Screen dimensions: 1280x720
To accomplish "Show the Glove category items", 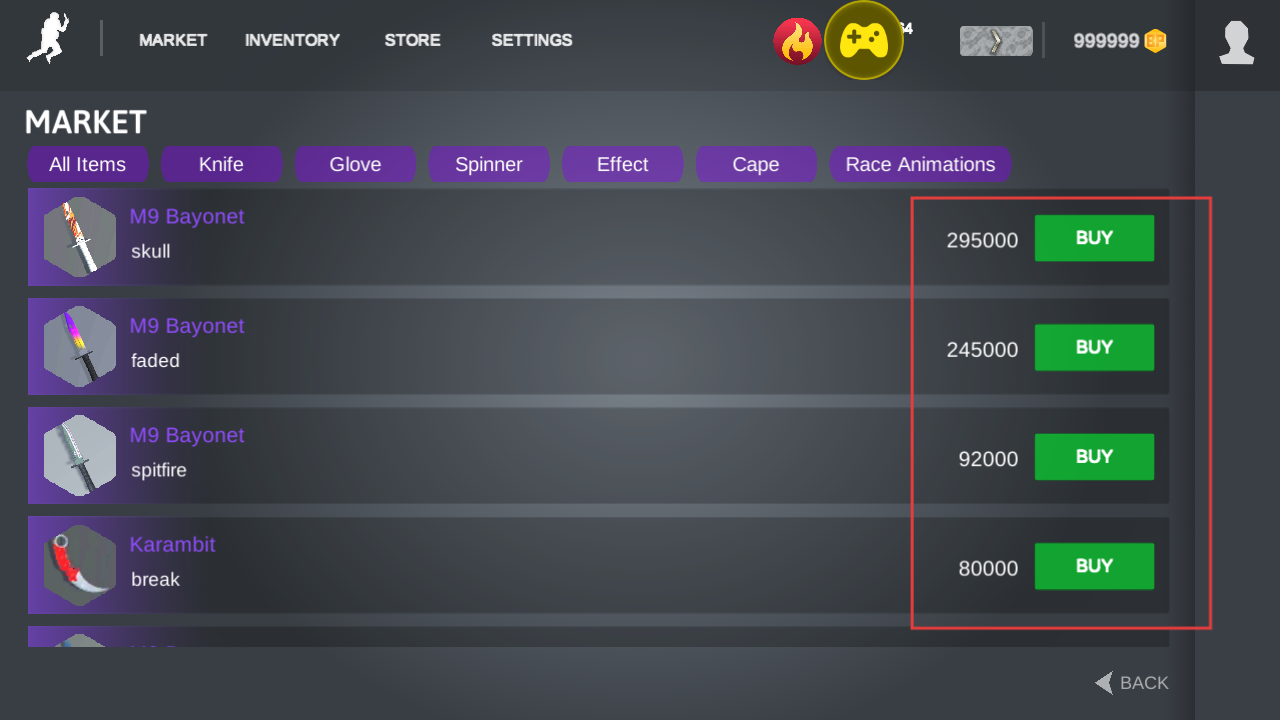I will [355, 164].
